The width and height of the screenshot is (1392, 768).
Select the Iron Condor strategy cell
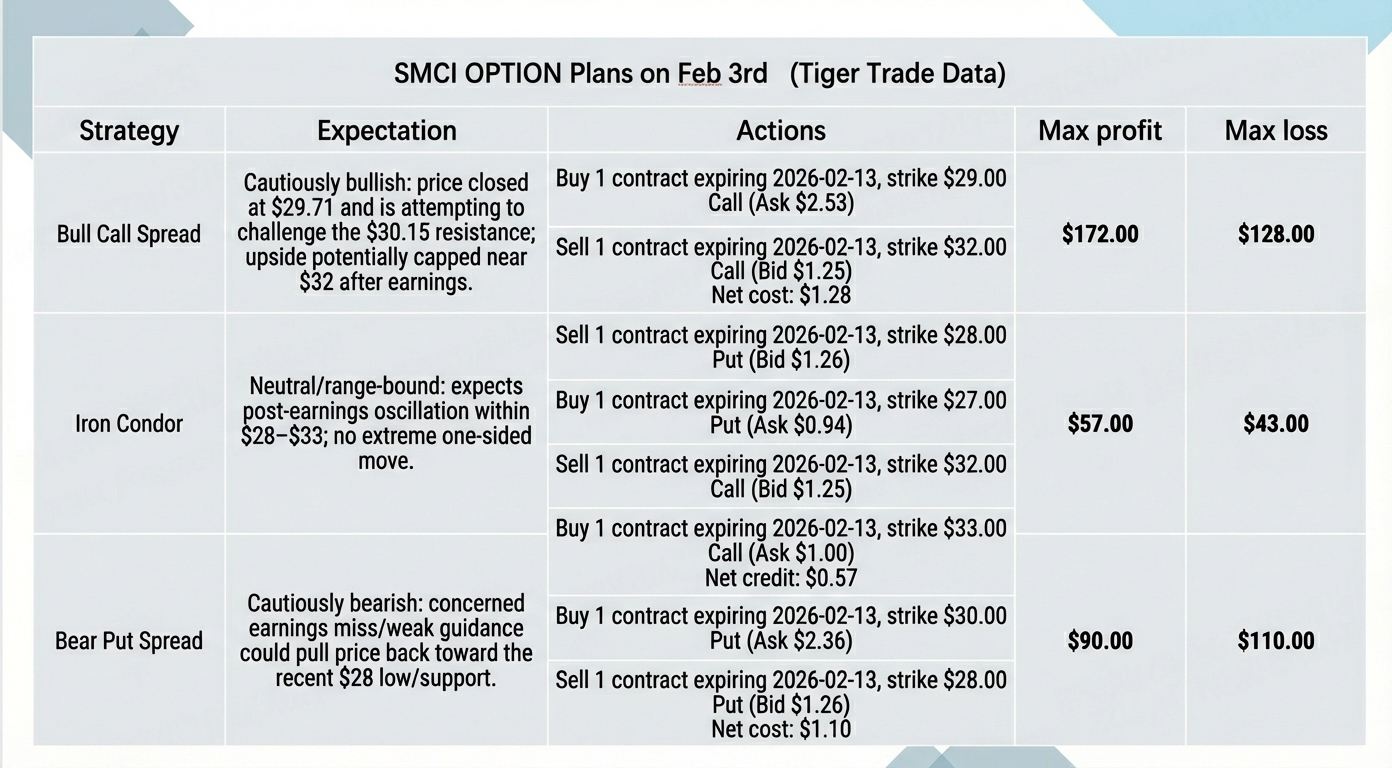click(x=129, y=424)
